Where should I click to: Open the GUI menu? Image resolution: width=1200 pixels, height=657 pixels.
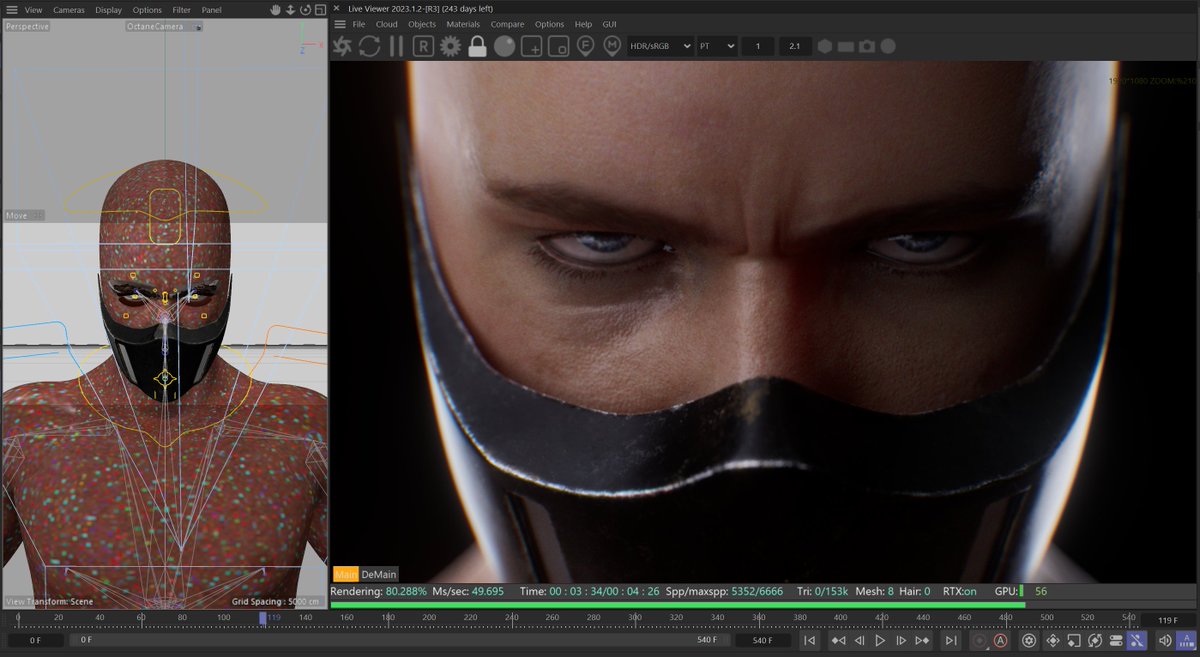[609, 24]
